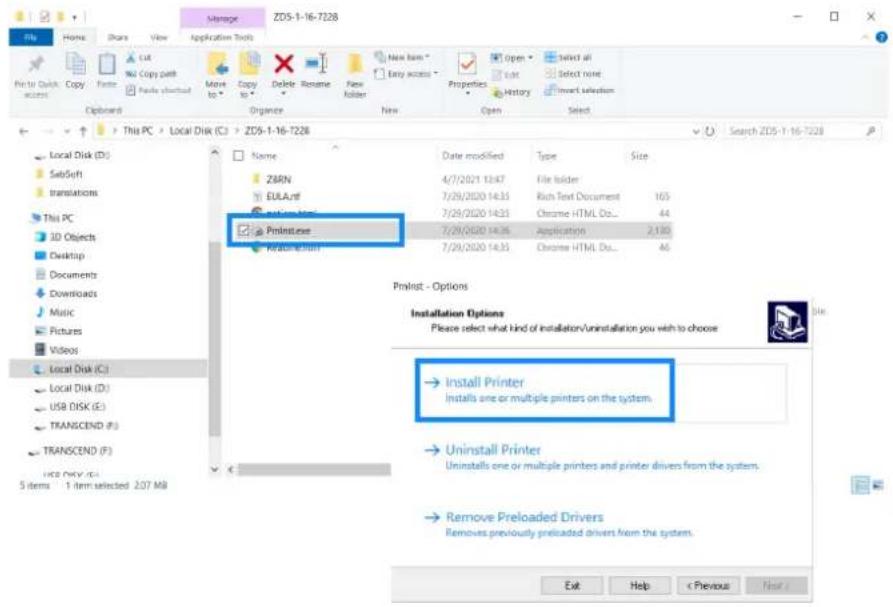Click the Previous button in PrnInst
The width and height of the screenshot is (893, 607).
pos(708,585)
